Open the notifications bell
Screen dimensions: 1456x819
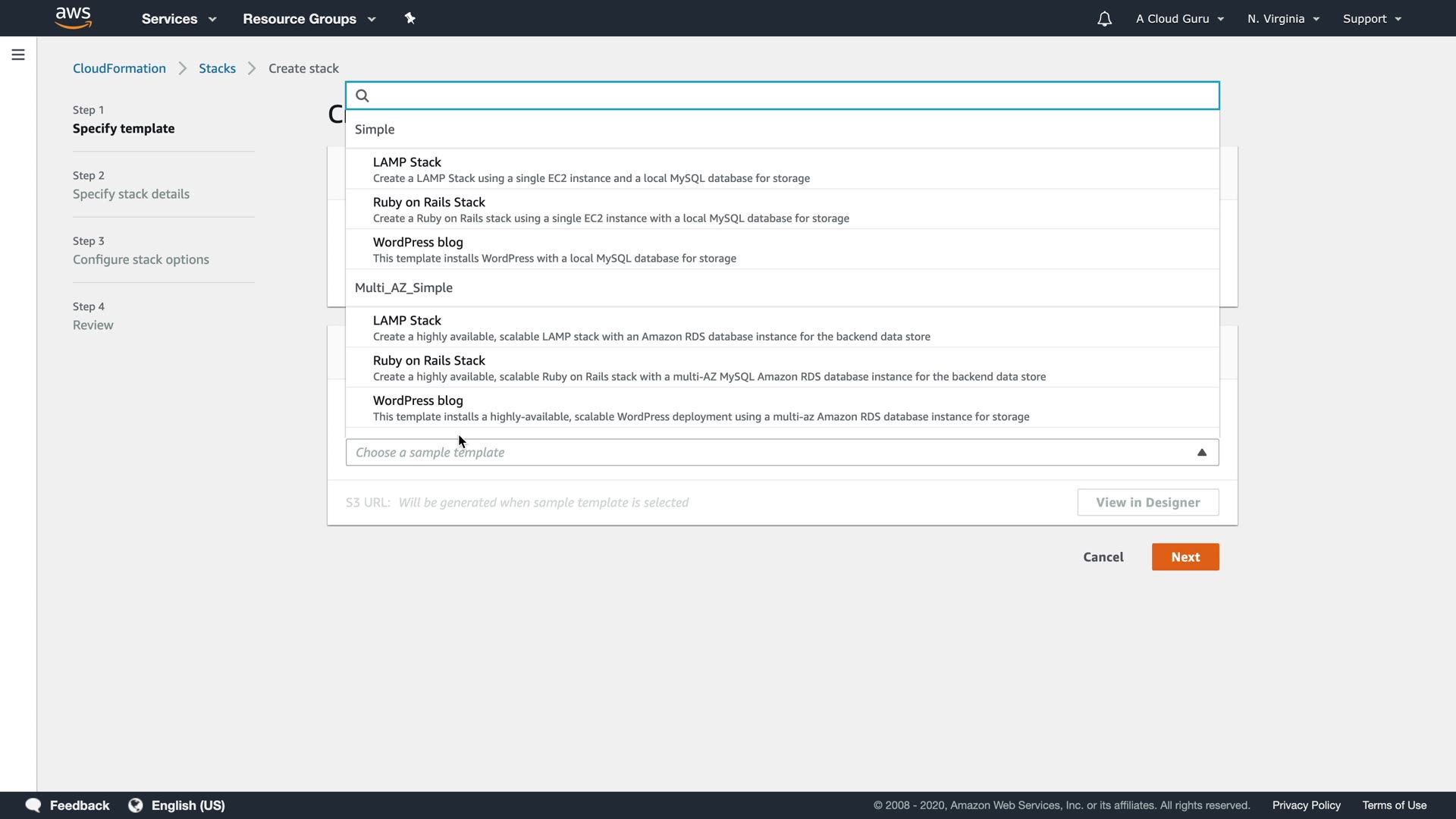(x=1104, y=19)
